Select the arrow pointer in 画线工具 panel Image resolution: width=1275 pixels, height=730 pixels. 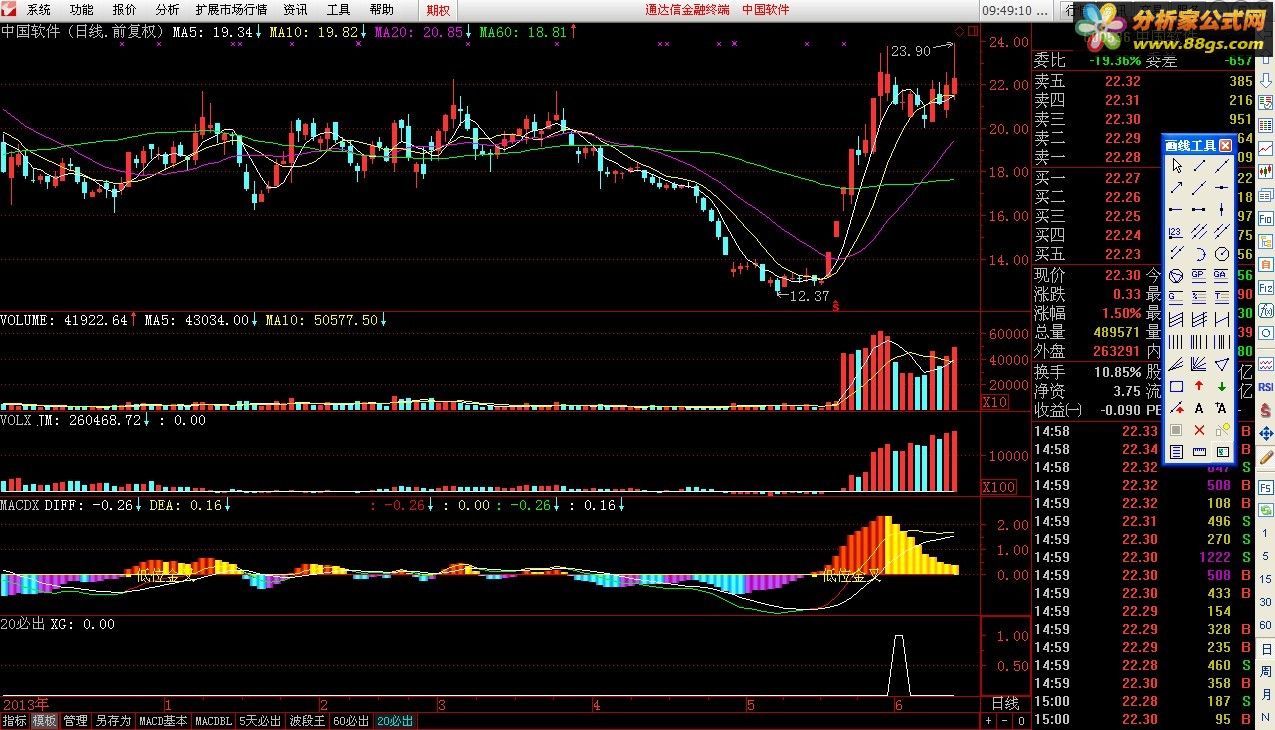pyautogui.click(x=1176, y=165)
